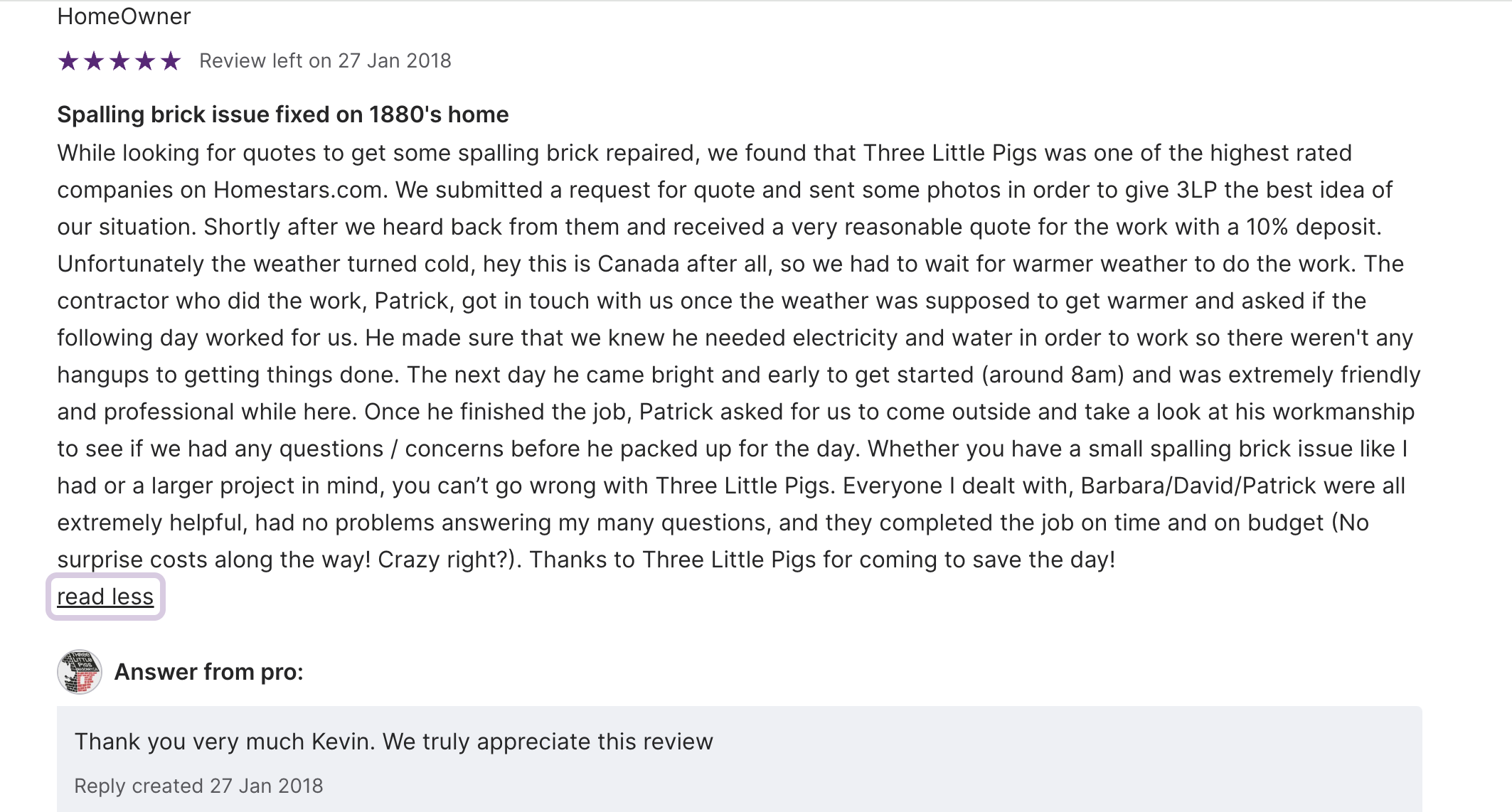Viewport: 1512px width, 812px height.
Task: Click the third purple rating star
Action: [119, 61]
